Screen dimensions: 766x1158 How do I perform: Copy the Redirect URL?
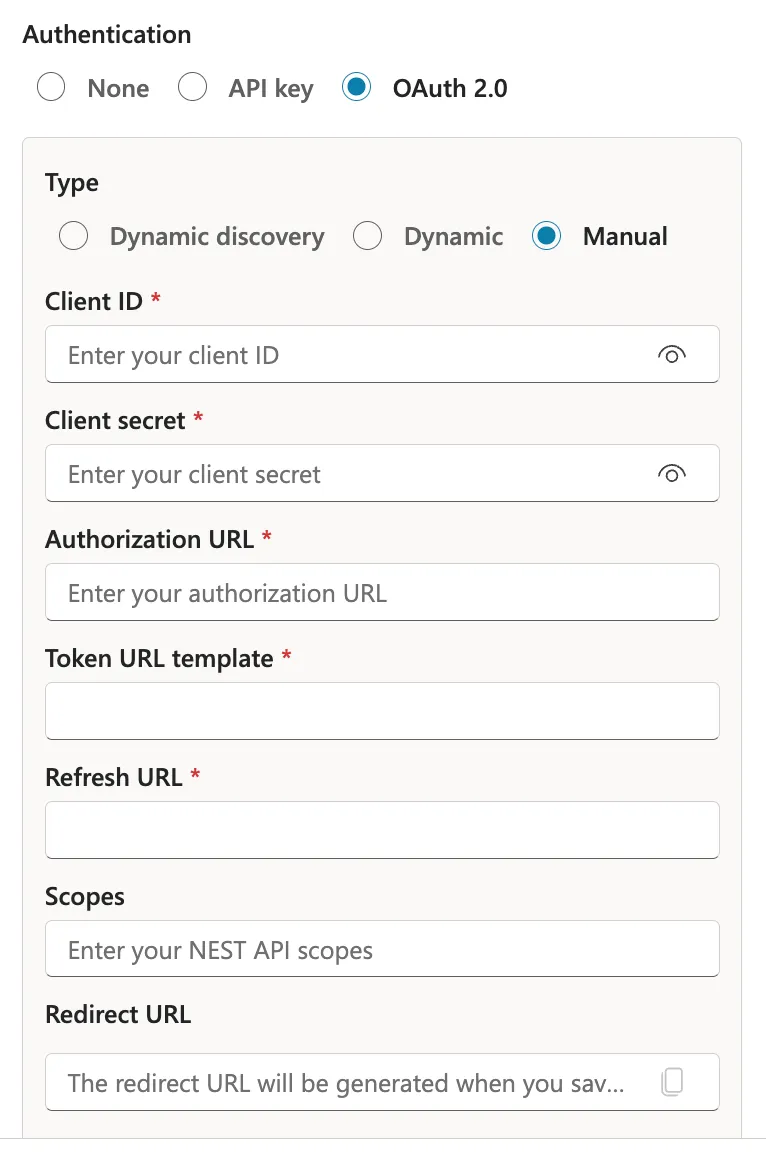(672, 1082)
